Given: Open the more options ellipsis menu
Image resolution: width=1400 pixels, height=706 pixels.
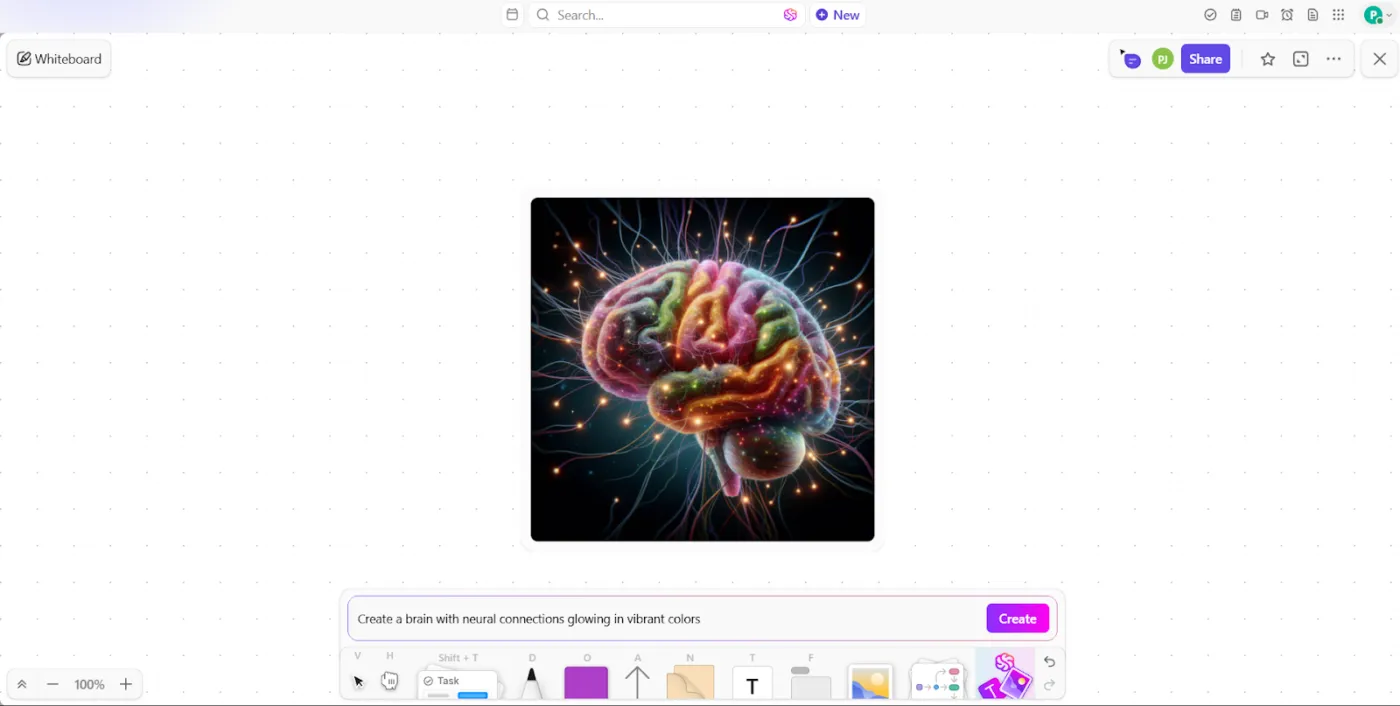Looking at the screenshot, I should point(1334,59).
